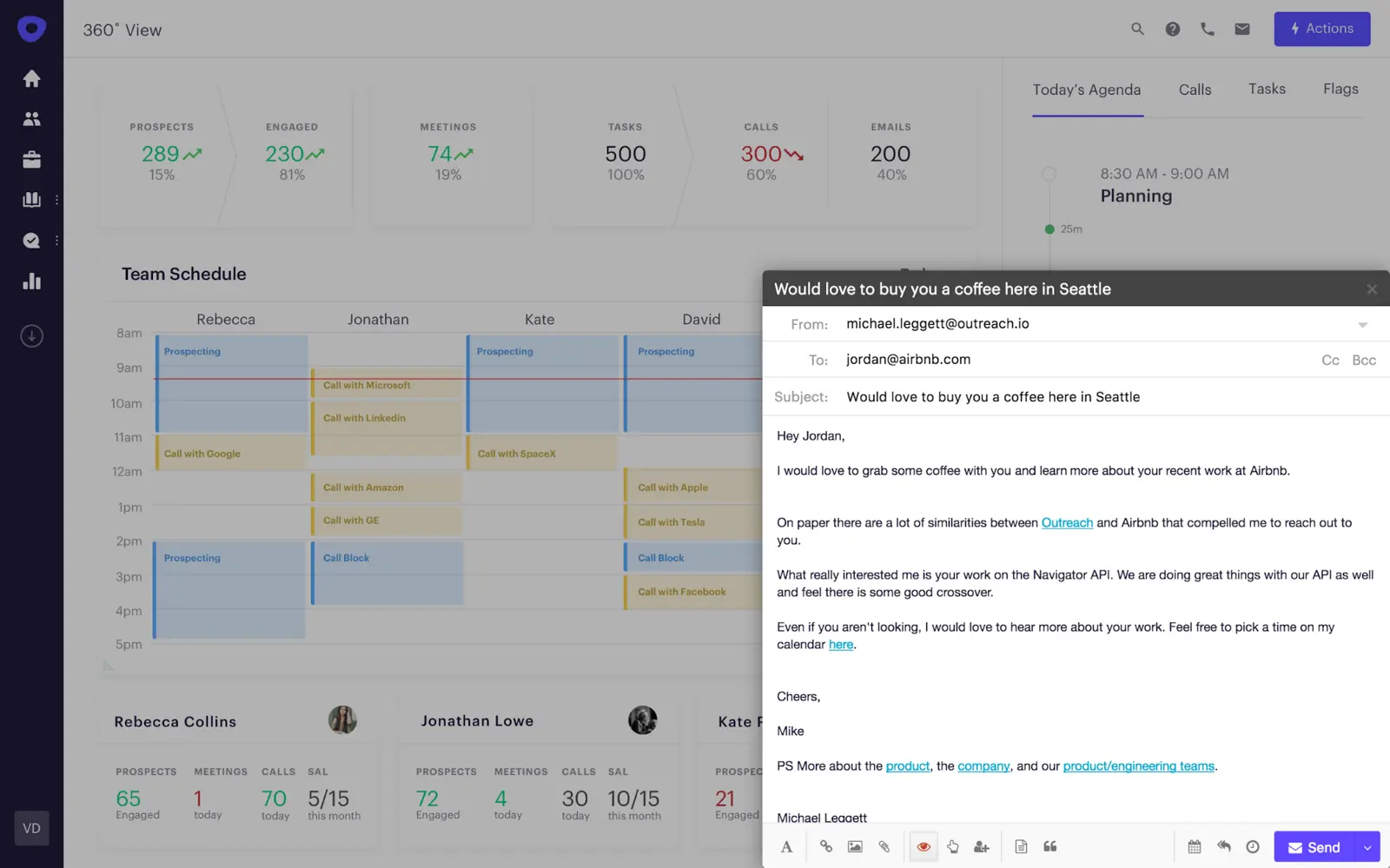This screenshot has height=868, width=1390.
Task: Switch to the Calls tab
Action: click(x=1195, y=89)
